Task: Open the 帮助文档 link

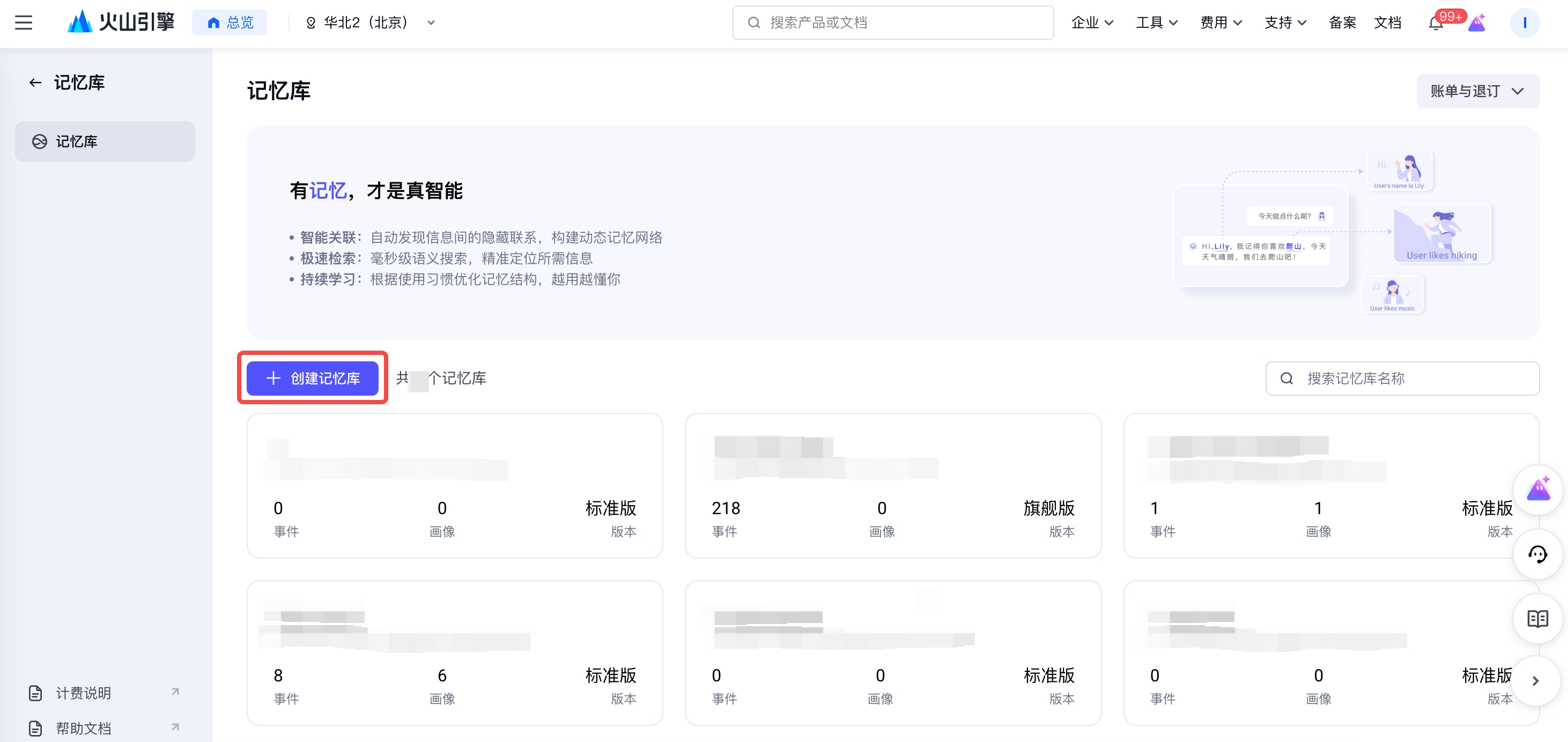Action: (84, 728)
